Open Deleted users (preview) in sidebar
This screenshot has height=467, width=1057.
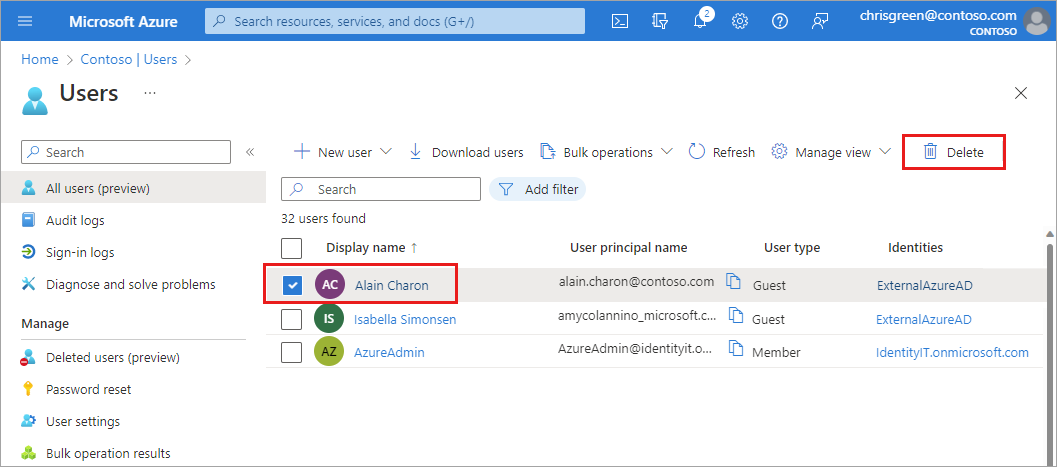pyautogui.click(x=112, y=357)
